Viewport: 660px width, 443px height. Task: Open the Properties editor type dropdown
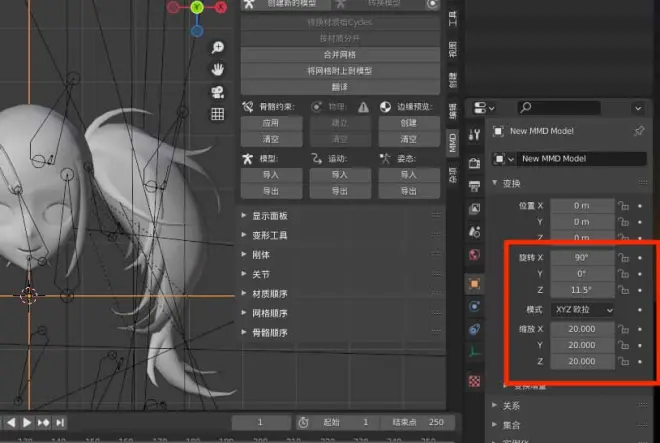point(484,108)
